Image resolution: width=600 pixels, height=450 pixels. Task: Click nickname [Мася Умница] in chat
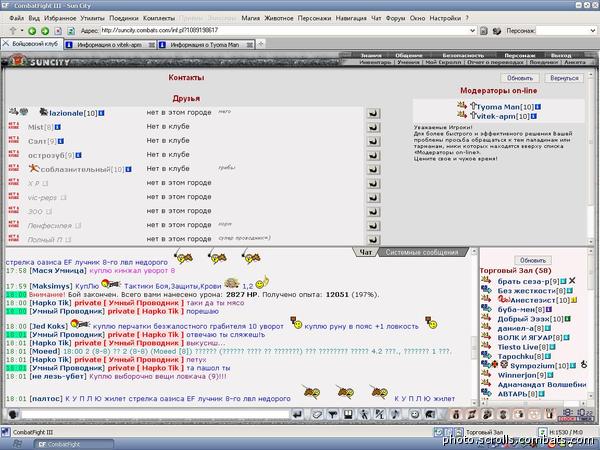pyautogui.click(x=58, y=271)
